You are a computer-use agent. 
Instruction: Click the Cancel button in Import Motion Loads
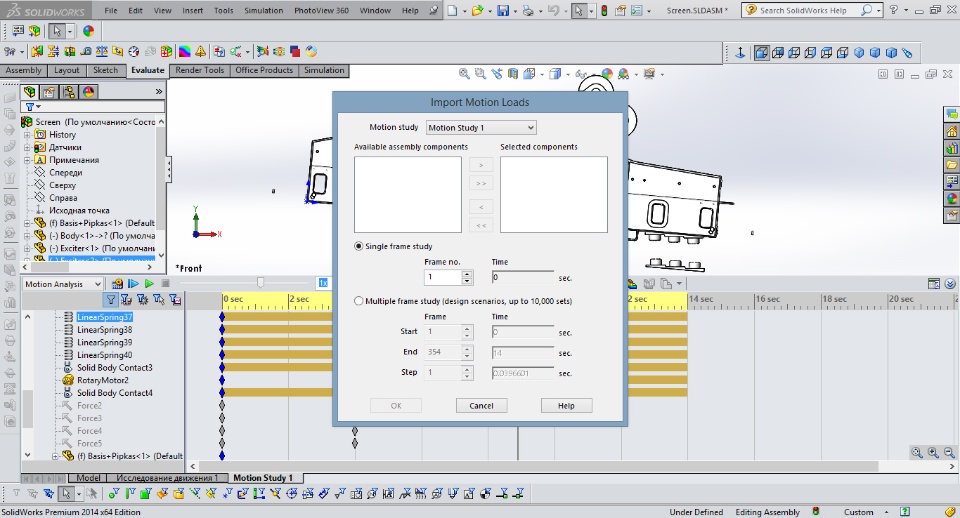click(481, 405)
